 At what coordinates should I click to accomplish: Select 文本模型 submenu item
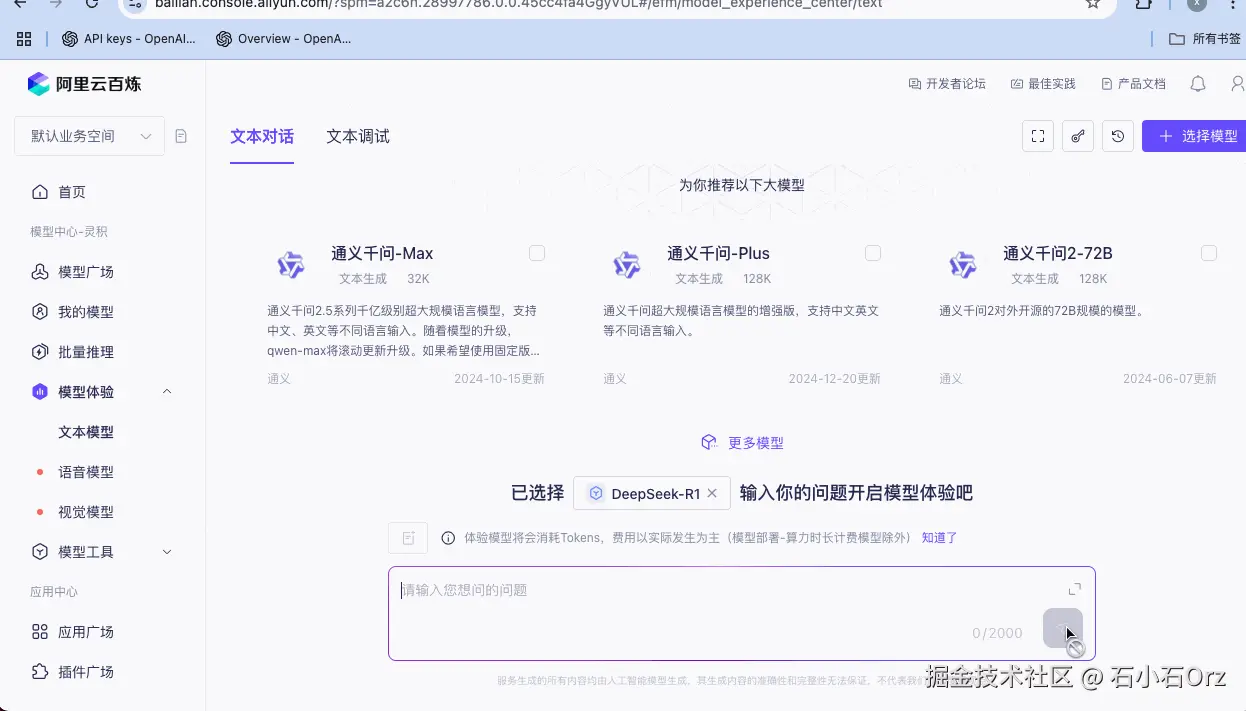tap(86, 432)
